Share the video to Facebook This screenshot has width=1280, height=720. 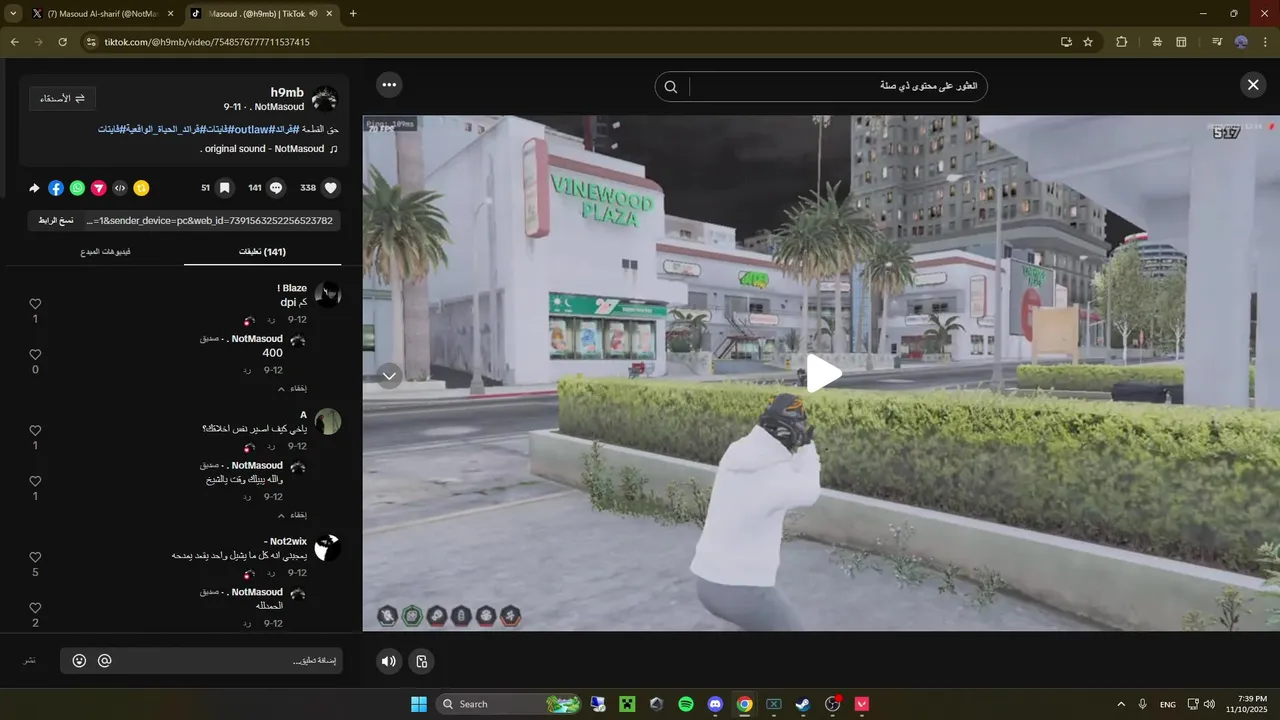tap(56, 188)
